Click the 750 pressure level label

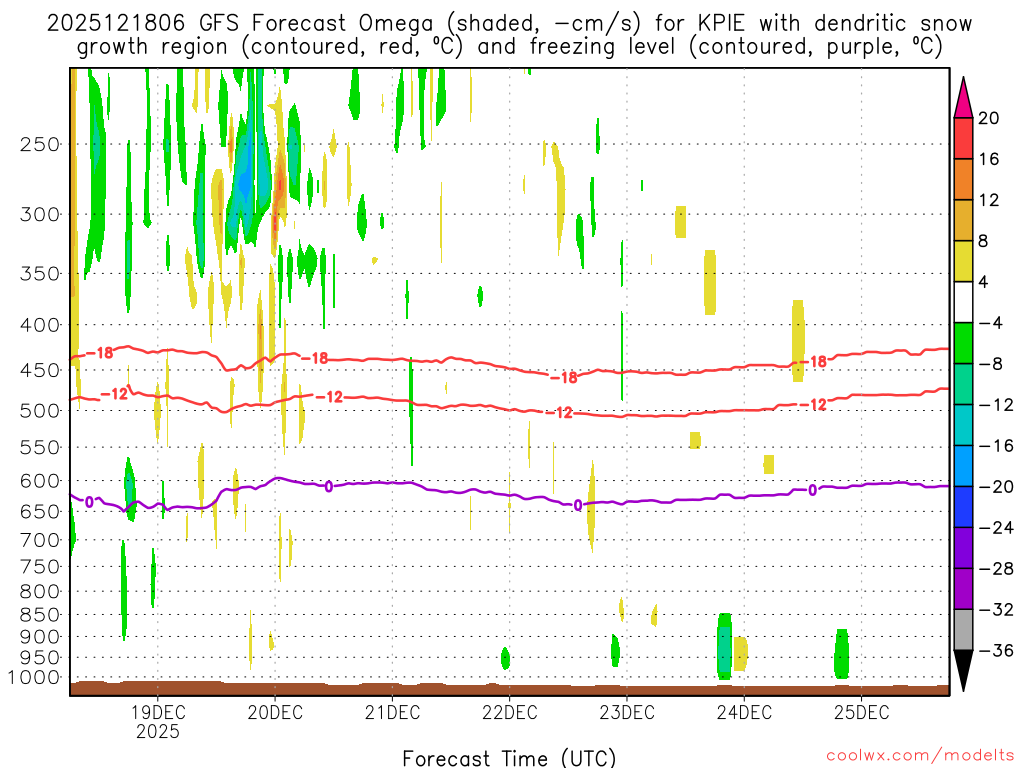pos(40,567)
